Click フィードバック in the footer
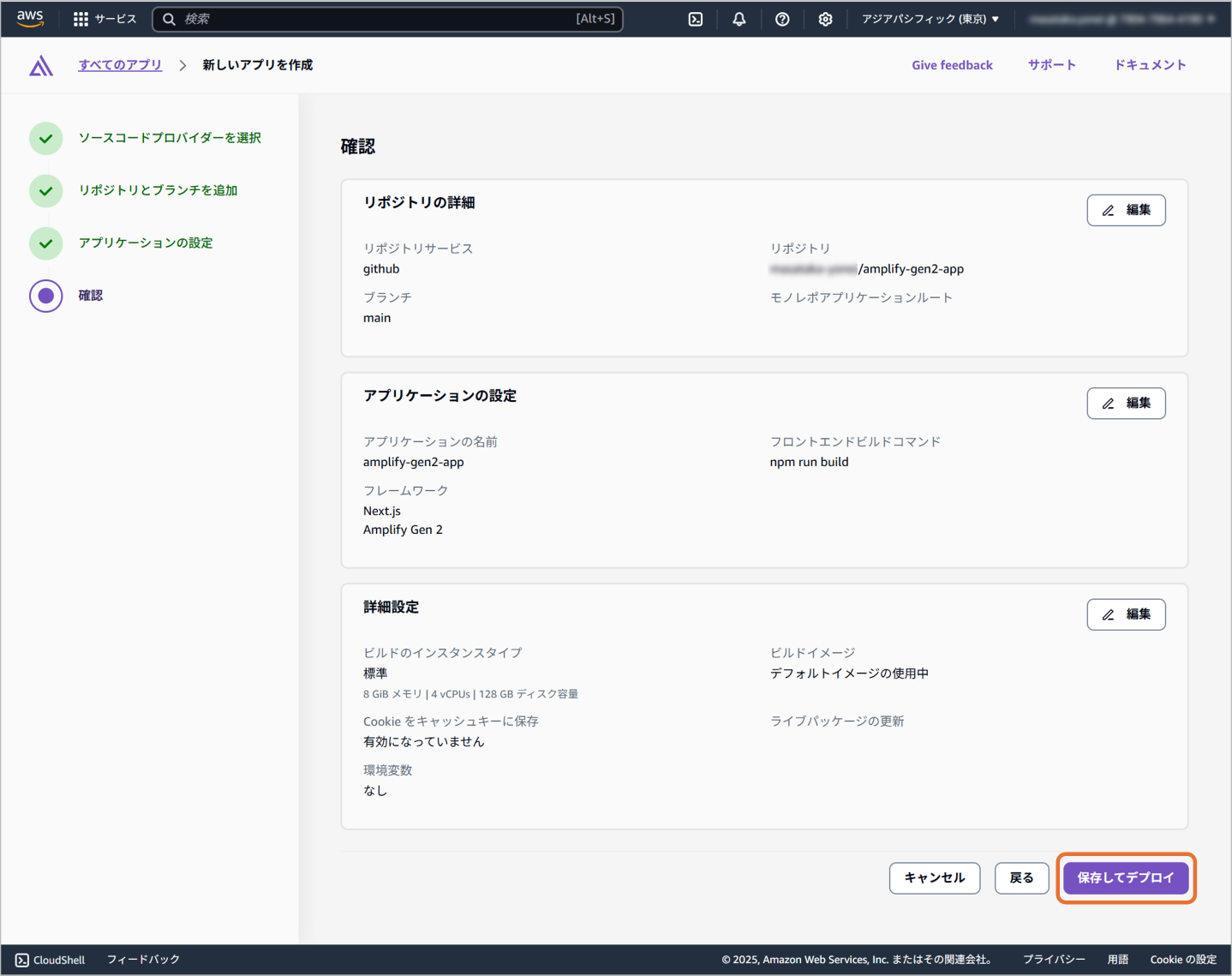This screenshot has height=976, width=1232. (x=143, y=960)
